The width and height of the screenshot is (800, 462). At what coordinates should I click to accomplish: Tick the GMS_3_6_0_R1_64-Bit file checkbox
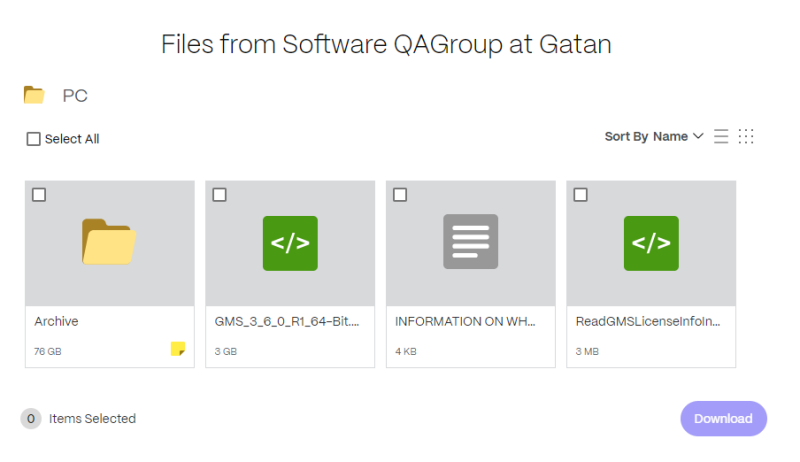(x=220, y=195)
